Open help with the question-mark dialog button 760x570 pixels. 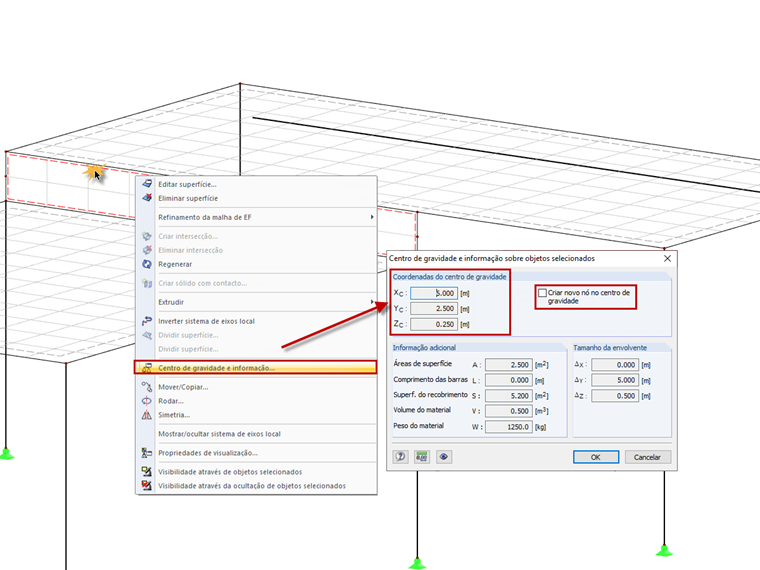400,457
